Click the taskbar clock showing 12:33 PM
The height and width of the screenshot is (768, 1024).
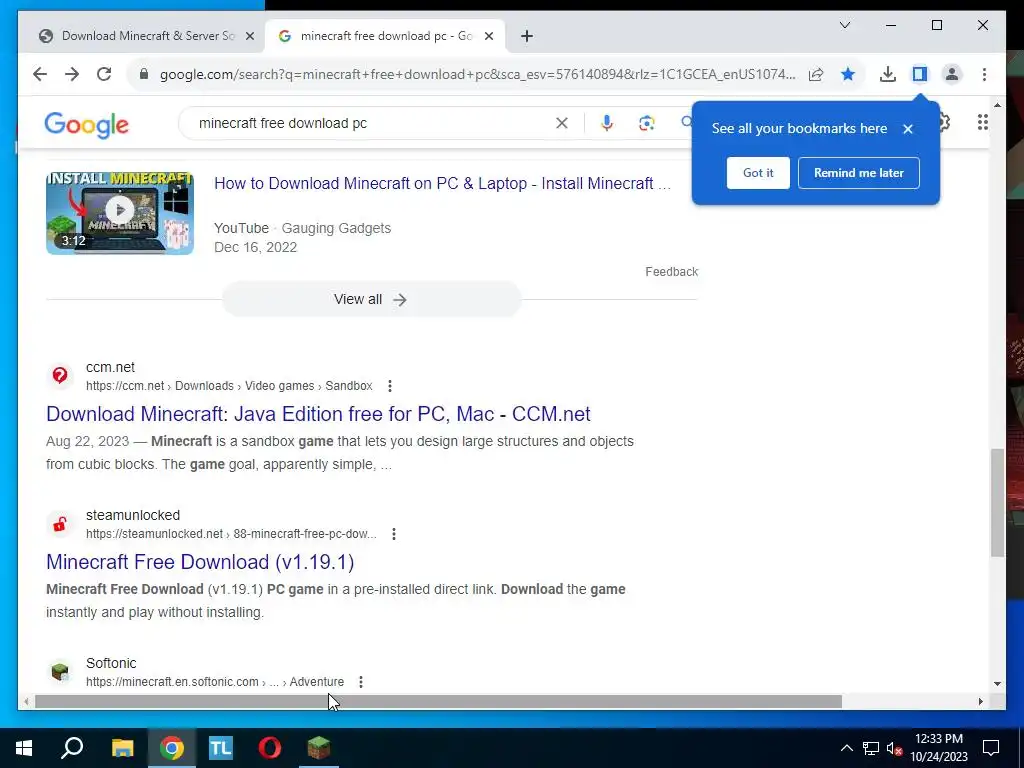pos(939,748)
